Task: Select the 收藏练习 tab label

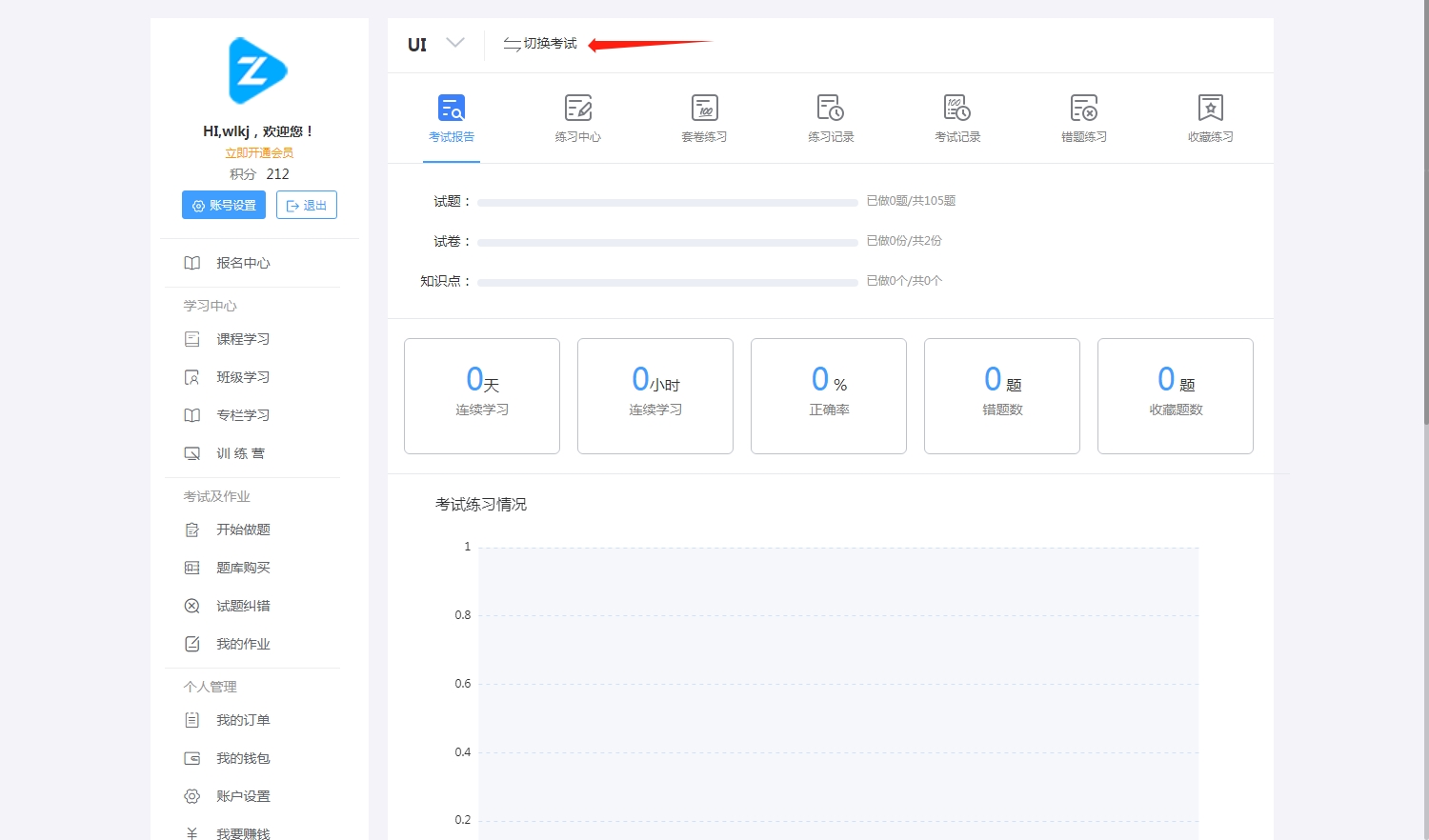Action: pyautogui.click(x=1211, y=137)
